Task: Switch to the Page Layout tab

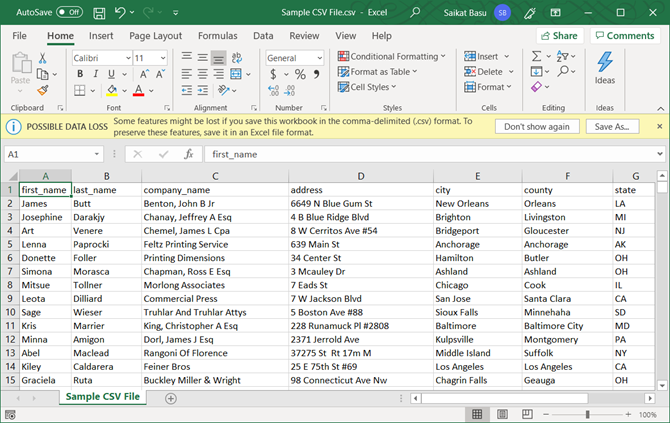Action: click(155, 36)
